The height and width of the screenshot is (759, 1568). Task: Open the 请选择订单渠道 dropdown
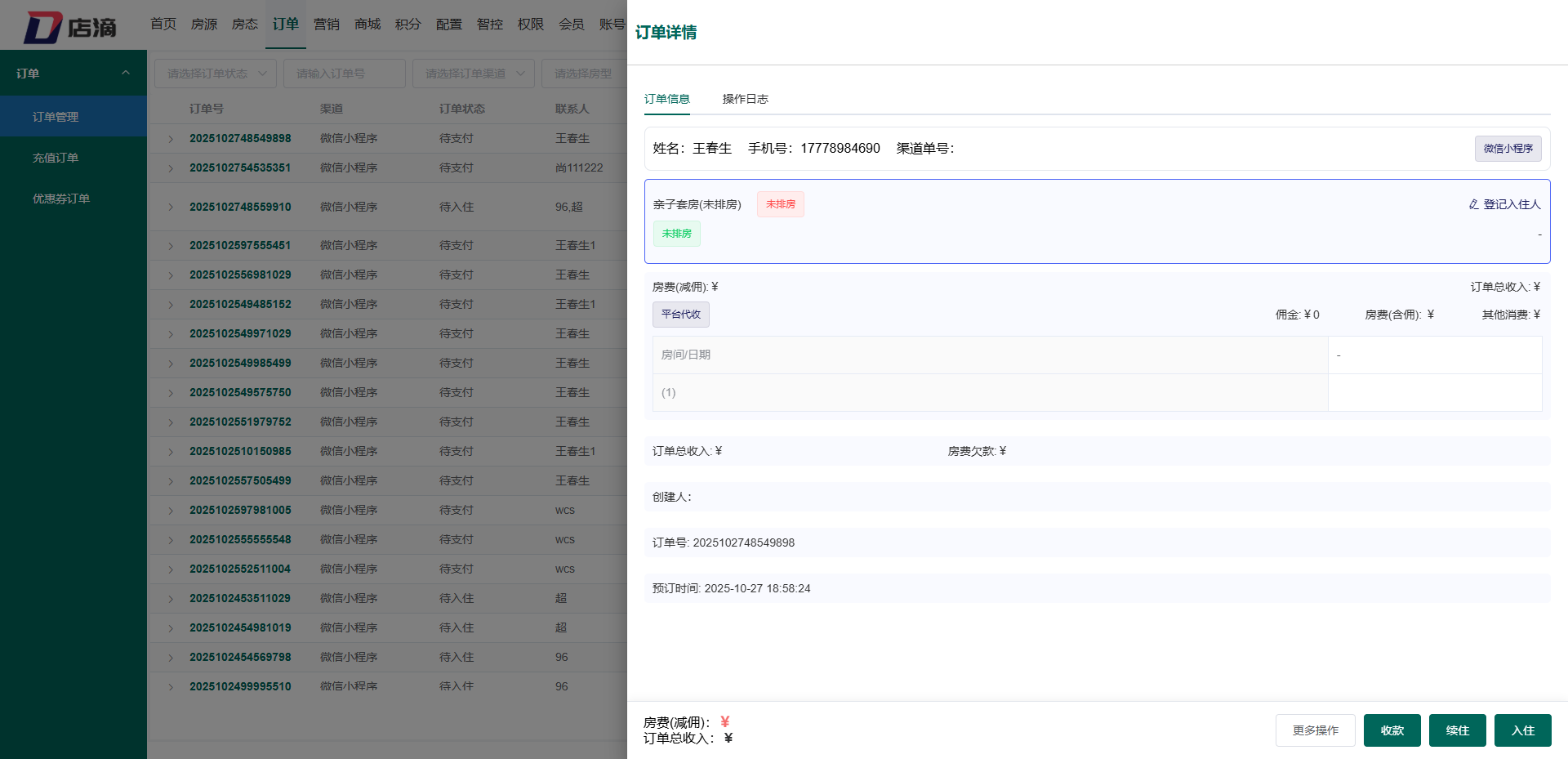pos(472,73)
